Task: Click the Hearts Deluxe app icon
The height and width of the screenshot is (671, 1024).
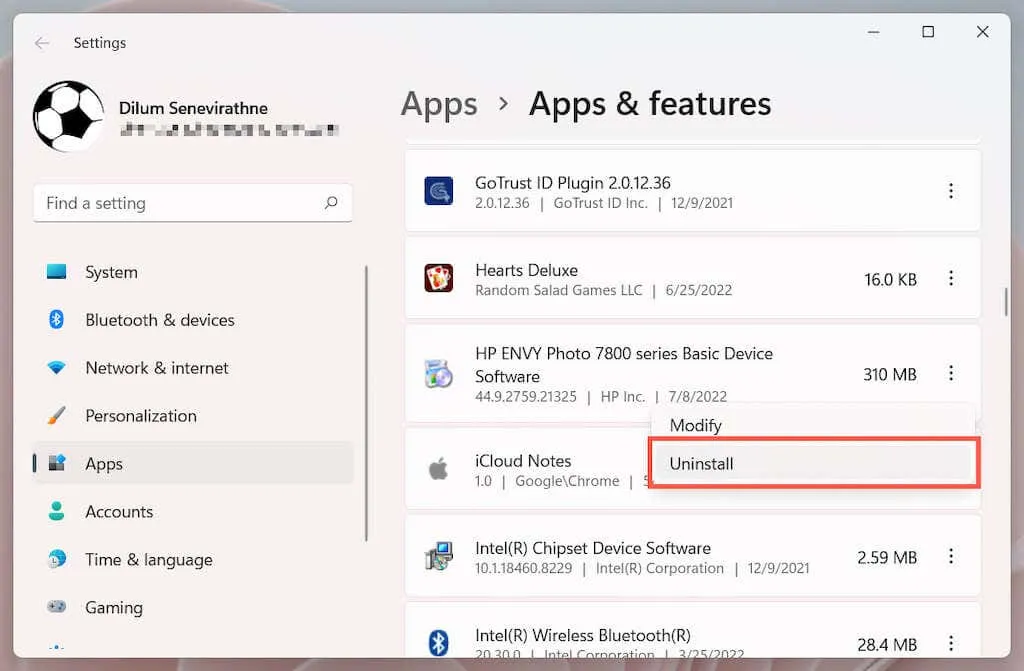Action: tap(438, 279)
